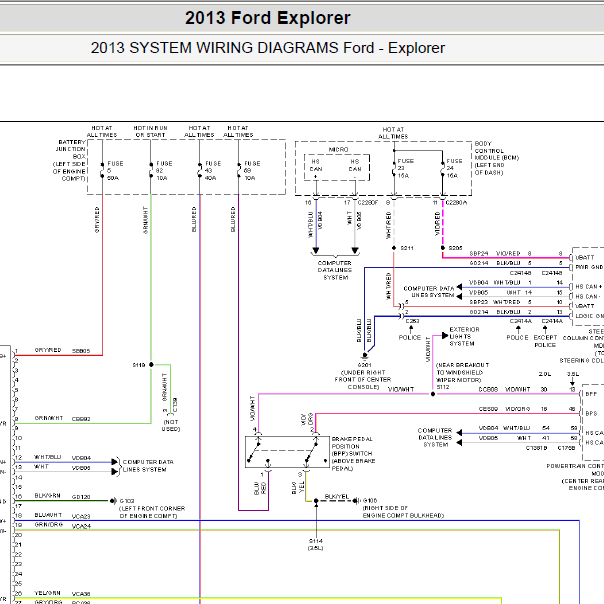Click circuit label "VCA24" on the GRN/ORG wire
The width and height of the screenshot is (604, 604).
click(81, 526)
